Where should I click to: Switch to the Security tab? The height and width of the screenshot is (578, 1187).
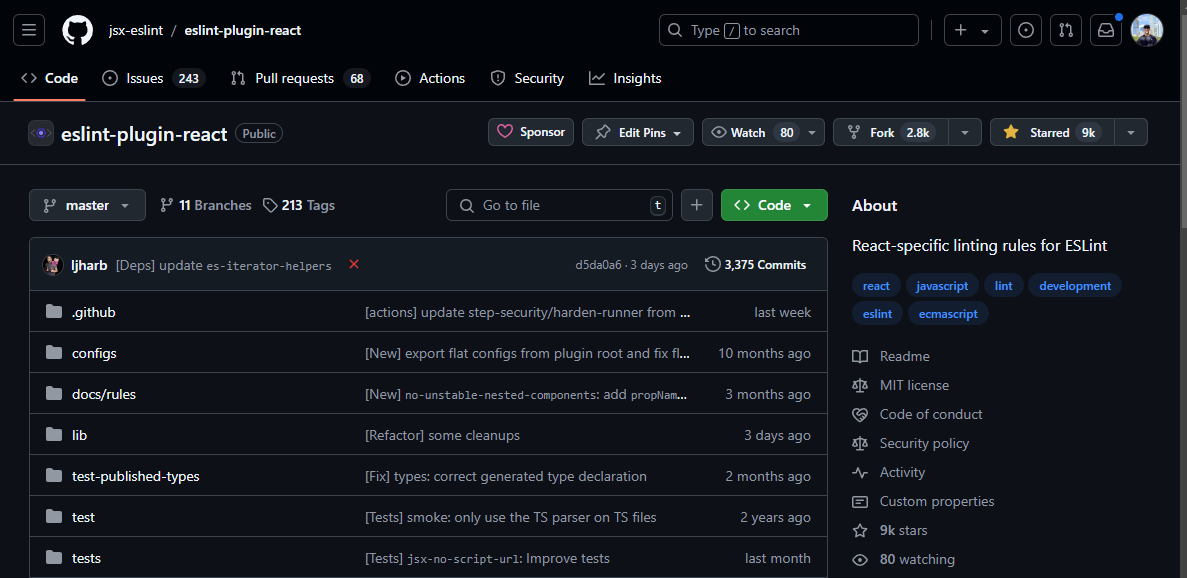(527, 78)
